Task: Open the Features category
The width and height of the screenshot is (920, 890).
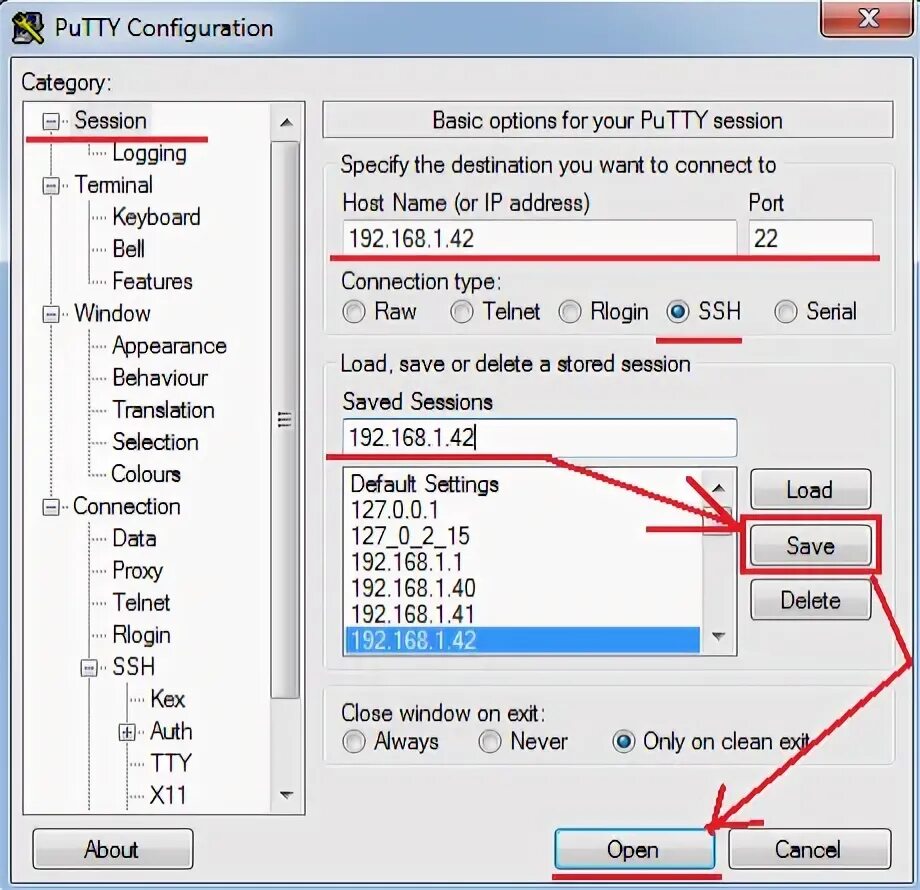Action: (153, 282)
